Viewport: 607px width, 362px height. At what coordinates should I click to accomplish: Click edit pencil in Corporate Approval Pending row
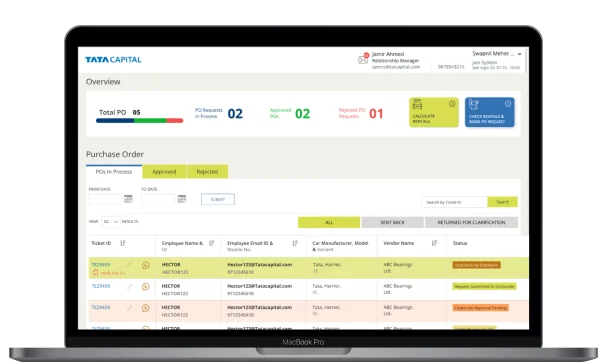[129, 308]
